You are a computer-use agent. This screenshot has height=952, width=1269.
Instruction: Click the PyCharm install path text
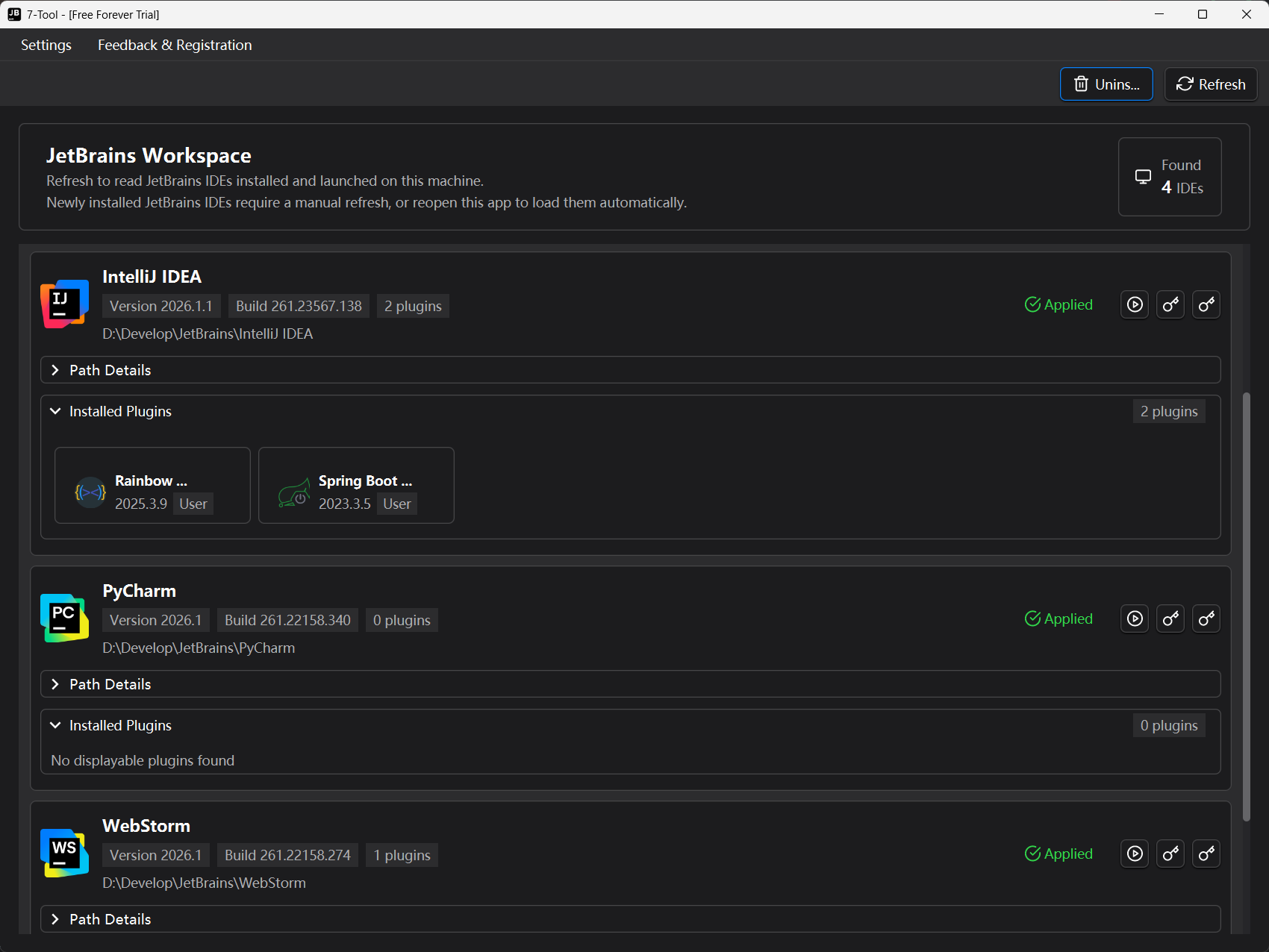(199, 648)
